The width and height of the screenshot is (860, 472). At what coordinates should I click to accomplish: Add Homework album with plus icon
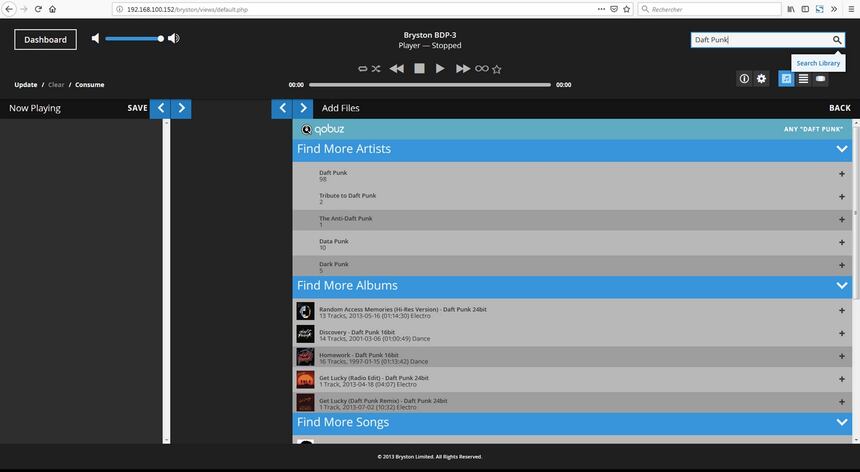pos(841,356)
